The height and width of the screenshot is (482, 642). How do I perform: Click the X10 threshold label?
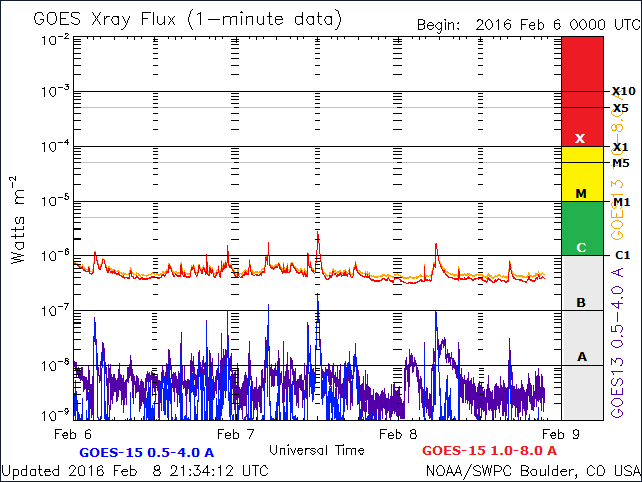(624, 91)
